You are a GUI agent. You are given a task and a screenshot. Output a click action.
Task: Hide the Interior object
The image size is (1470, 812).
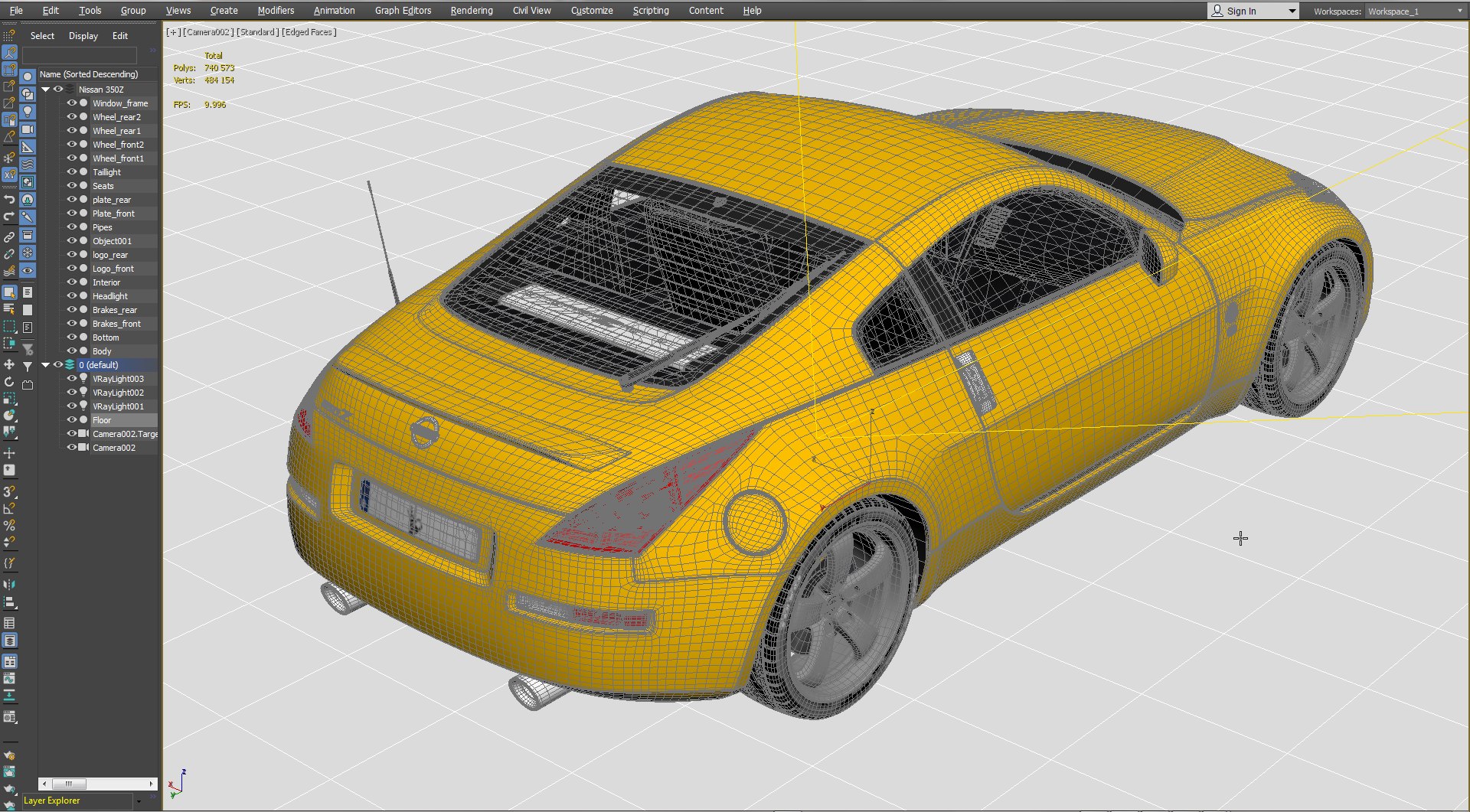[x=71, y=282]
